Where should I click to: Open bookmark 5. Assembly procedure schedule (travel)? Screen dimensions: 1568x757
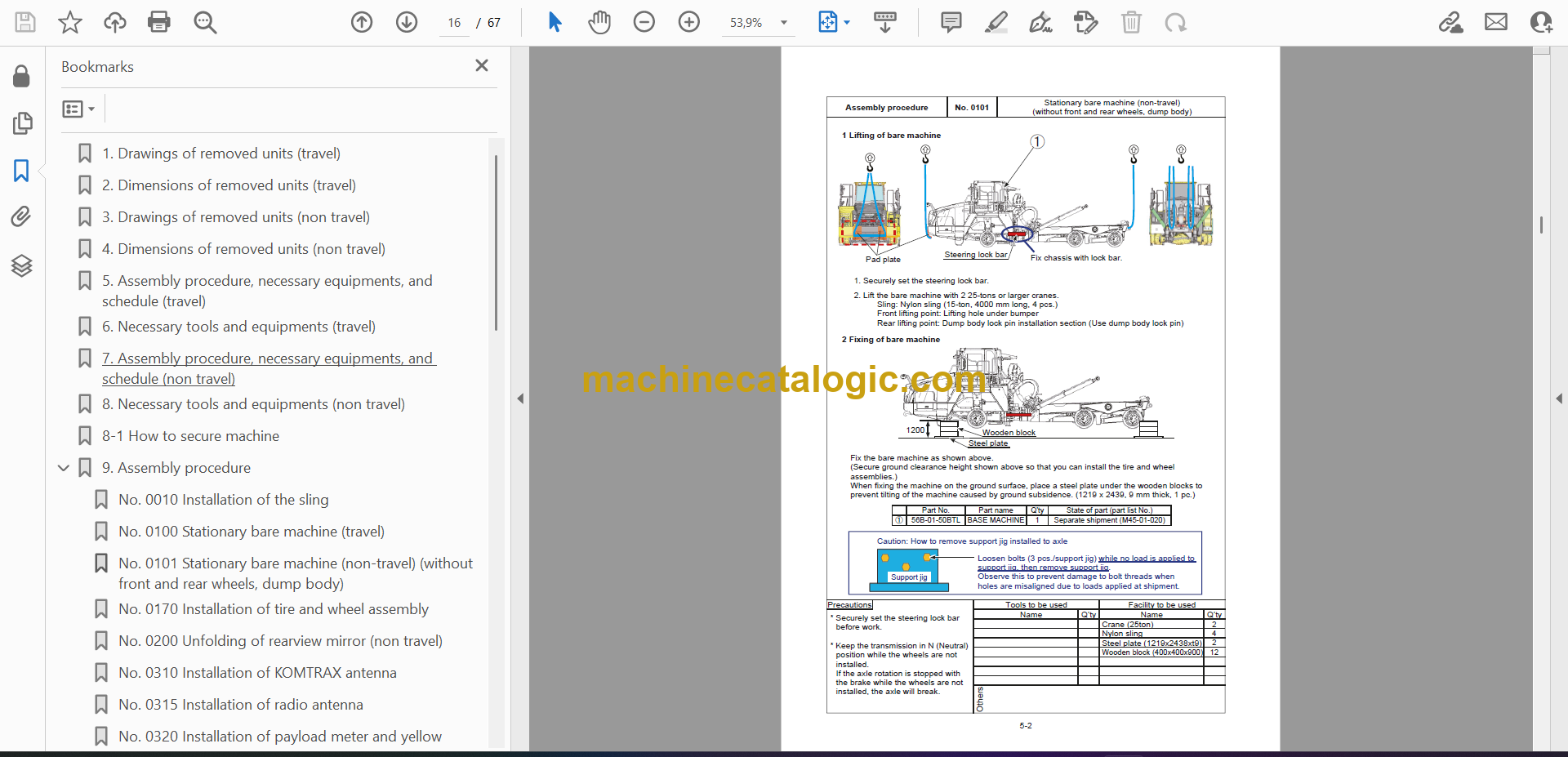(x=267, y=291)
